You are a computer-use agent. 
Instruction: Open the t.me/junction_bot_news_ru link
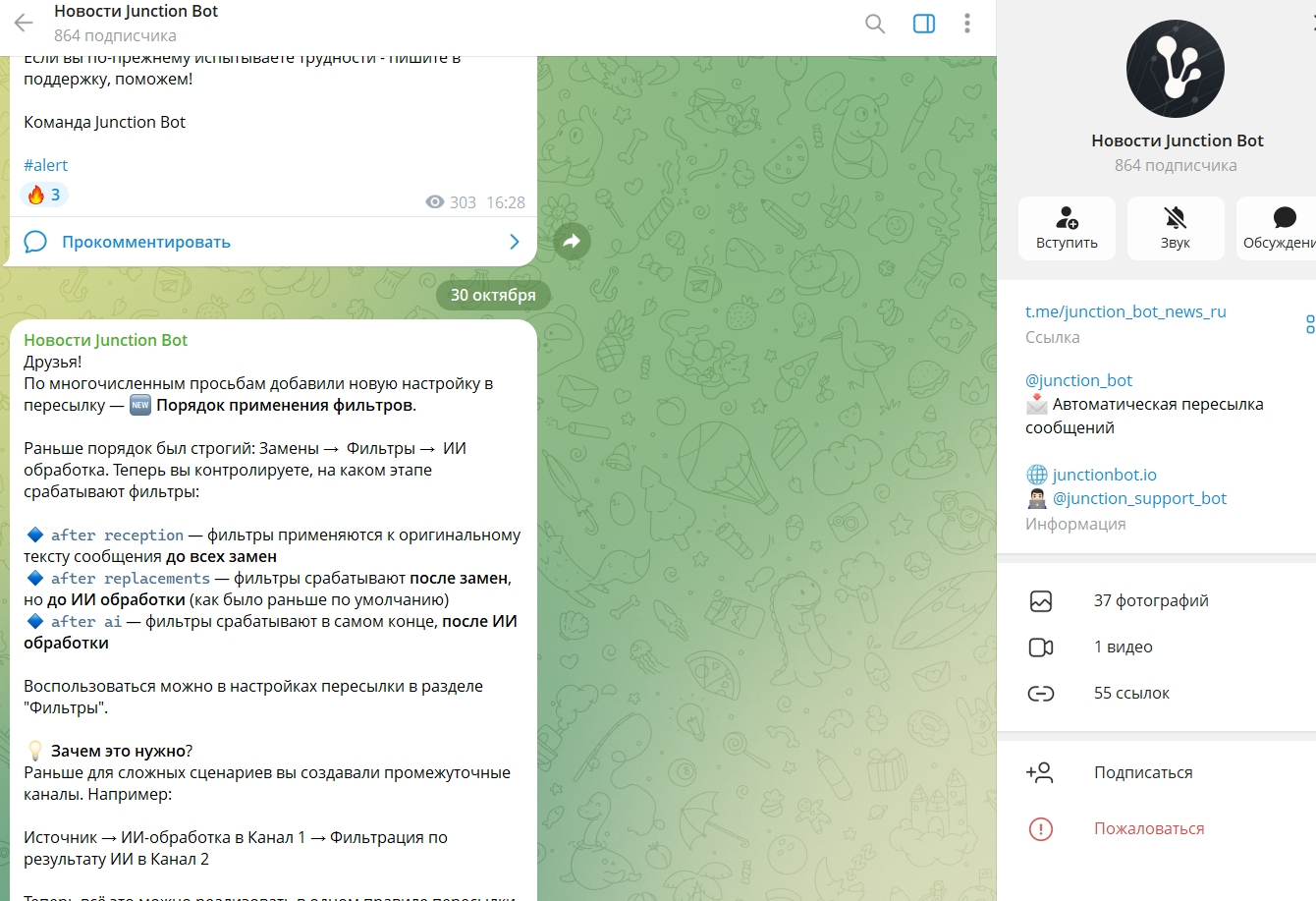pos(1125,311)
